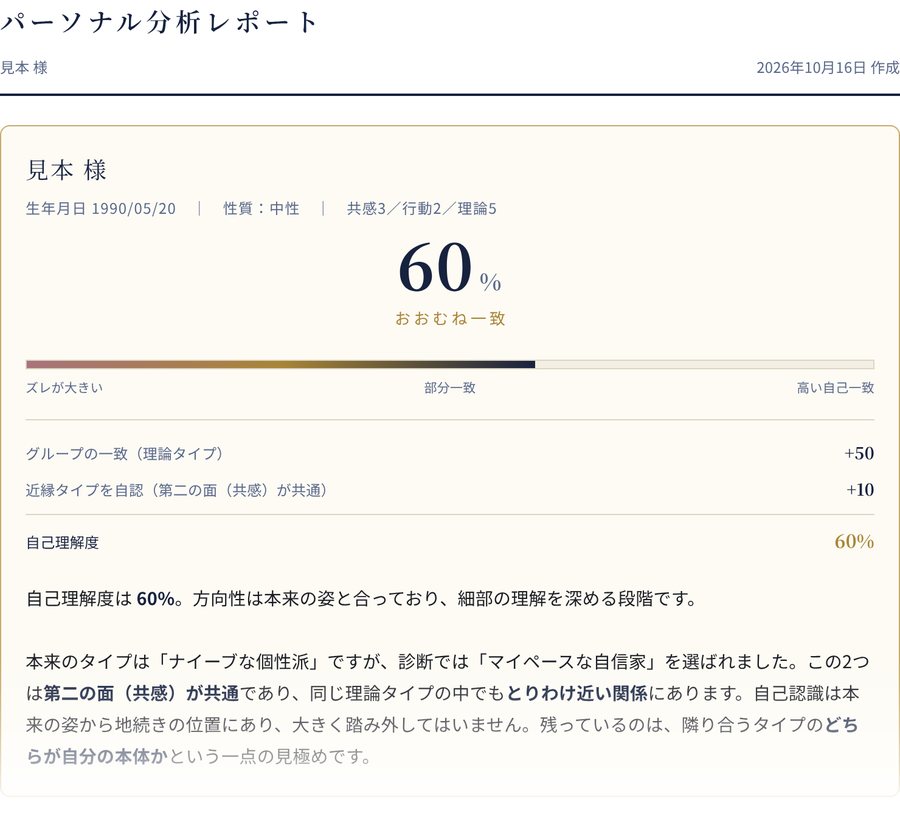Click the +10 score value
900x814 pixels.
coord(860,490)
